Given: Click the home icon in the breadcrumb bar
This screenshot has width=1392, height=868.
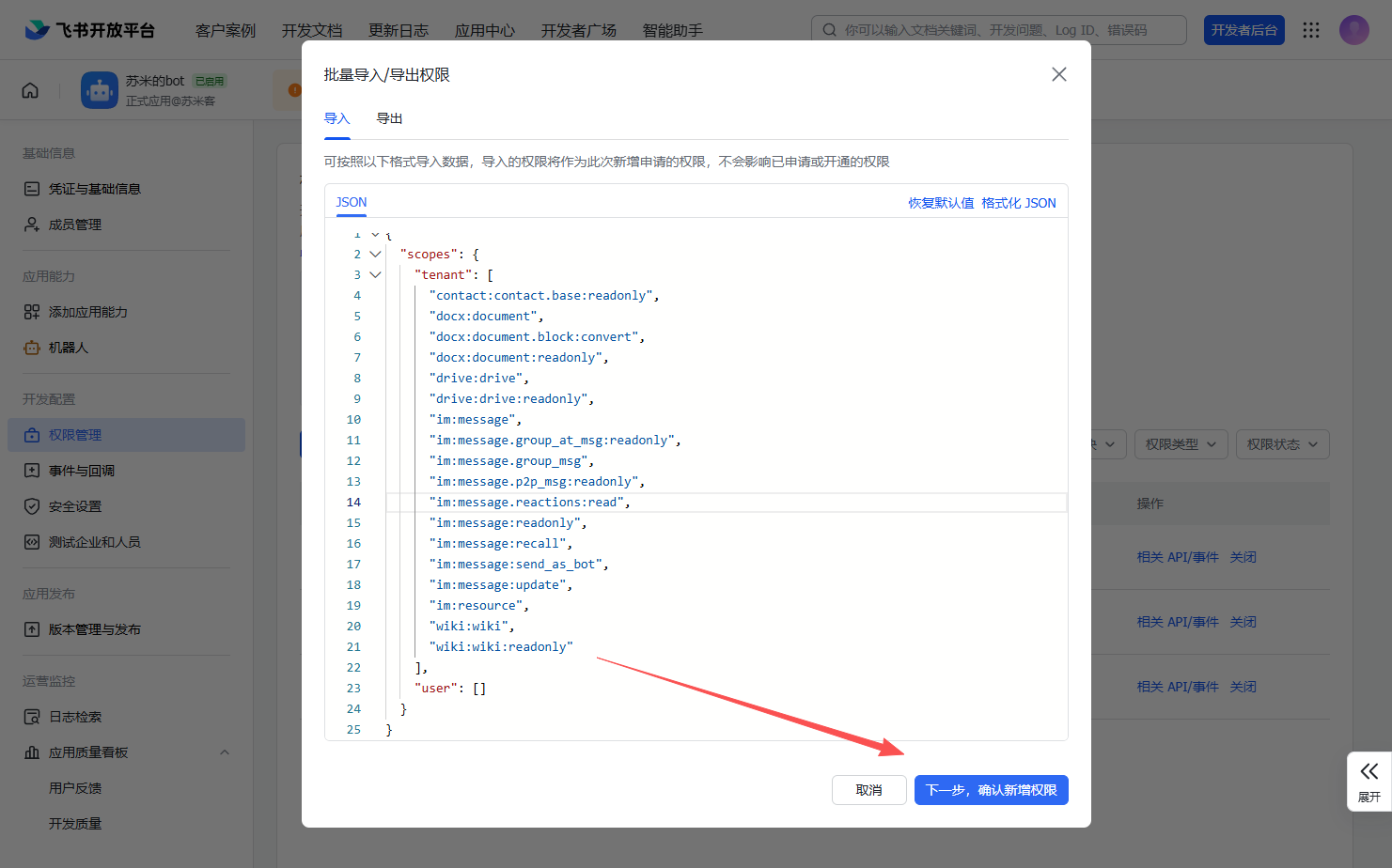Looking at the screenshot, I should pos(30,90).
